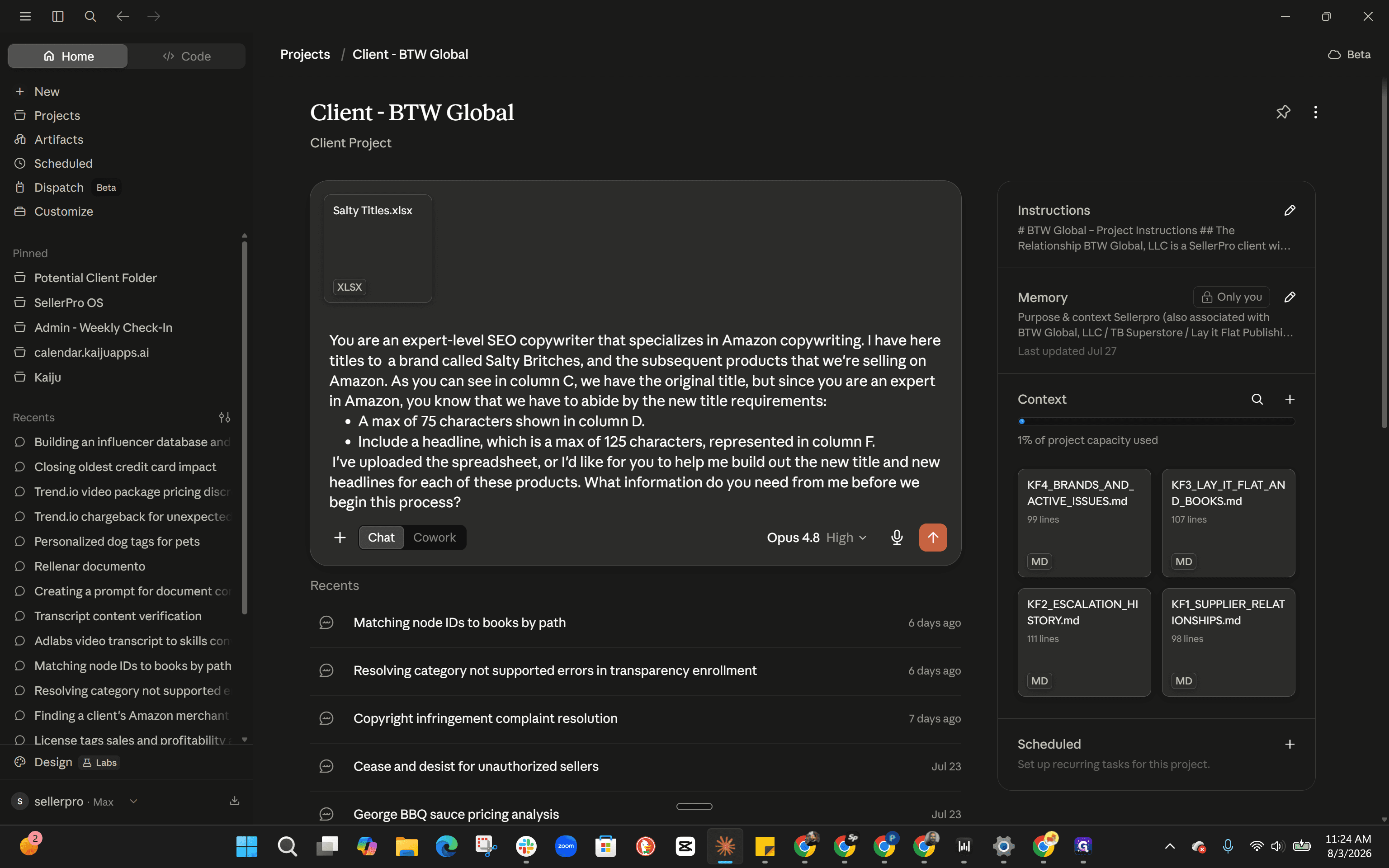1389x868 pixels.
Task: Expand the sellerpro account menu chevron
Action: [134, 802]
